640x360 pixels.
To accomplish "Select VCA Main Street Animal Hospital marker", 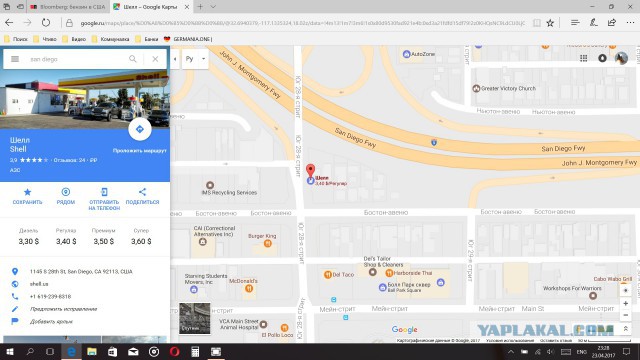I will (x=263, y=324).
